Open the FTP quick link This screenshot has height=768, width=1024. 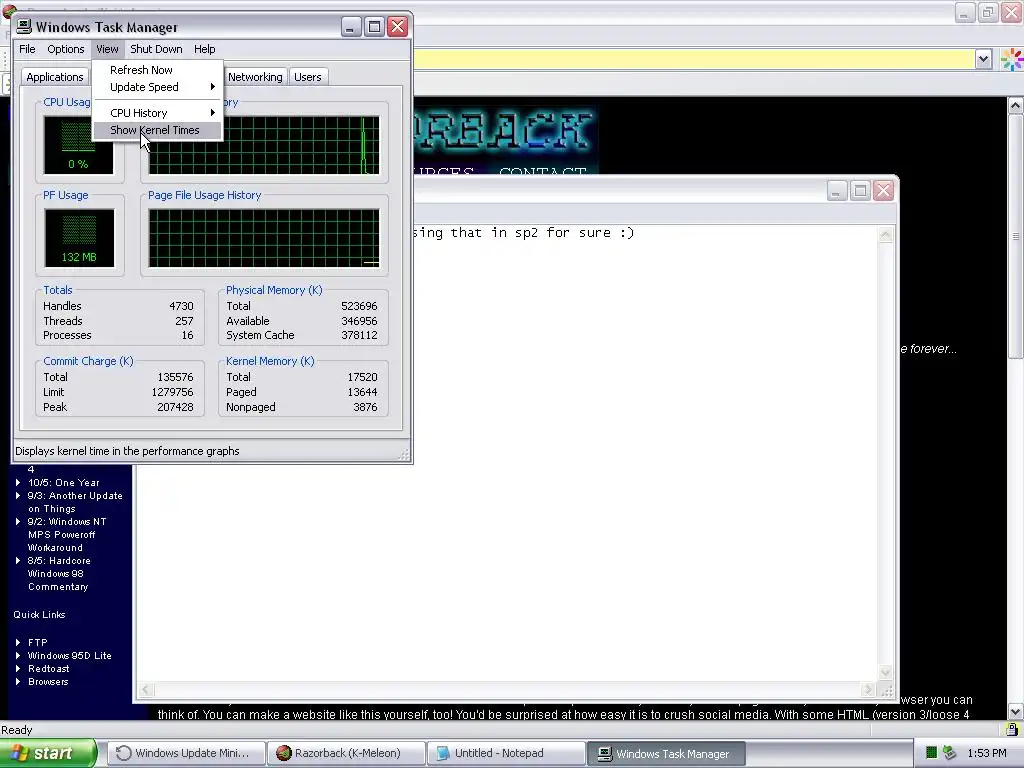point(37,643)
